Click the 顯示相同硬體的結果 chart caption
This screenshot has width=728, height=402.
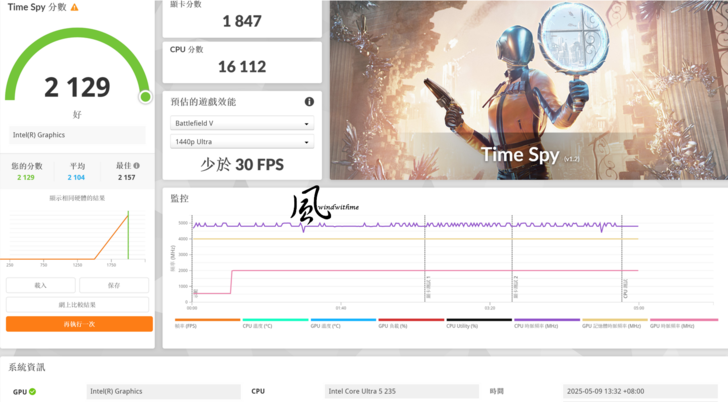[77, 198]
